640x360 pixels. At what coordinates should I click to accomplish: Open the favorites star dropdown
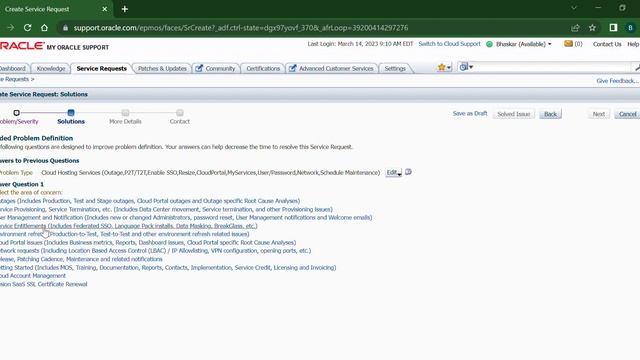tap(444, 67)
